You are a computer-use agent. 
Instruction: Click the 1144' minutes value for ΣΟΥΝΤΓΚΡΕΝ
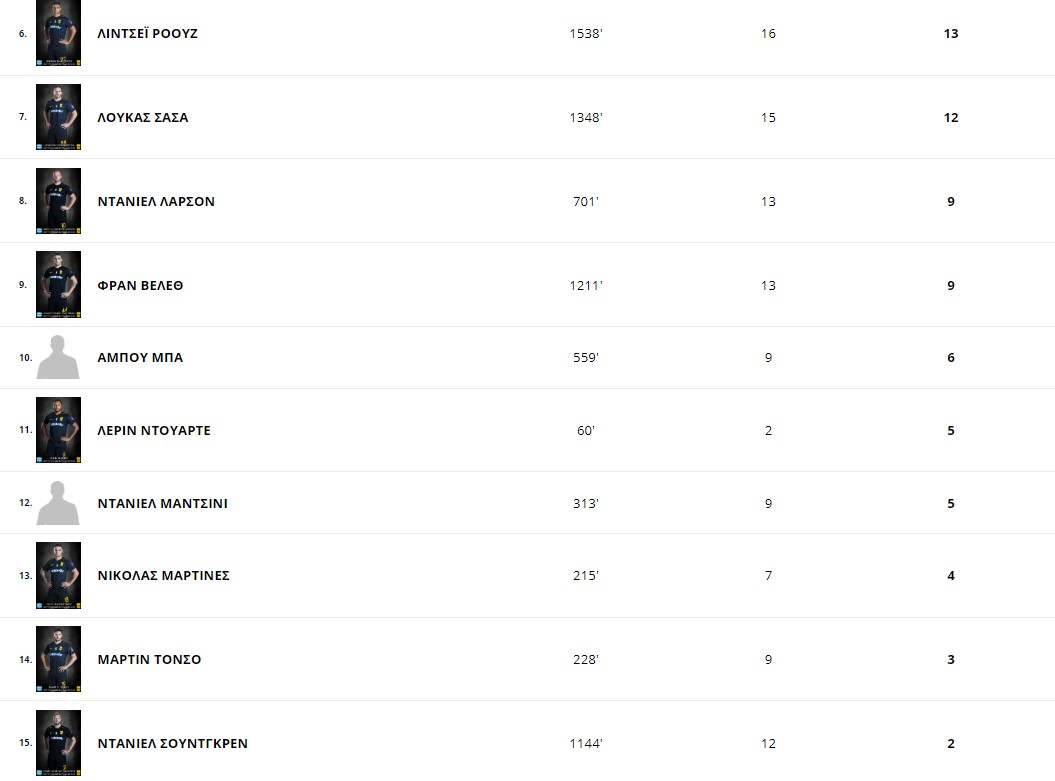point(586,743)
